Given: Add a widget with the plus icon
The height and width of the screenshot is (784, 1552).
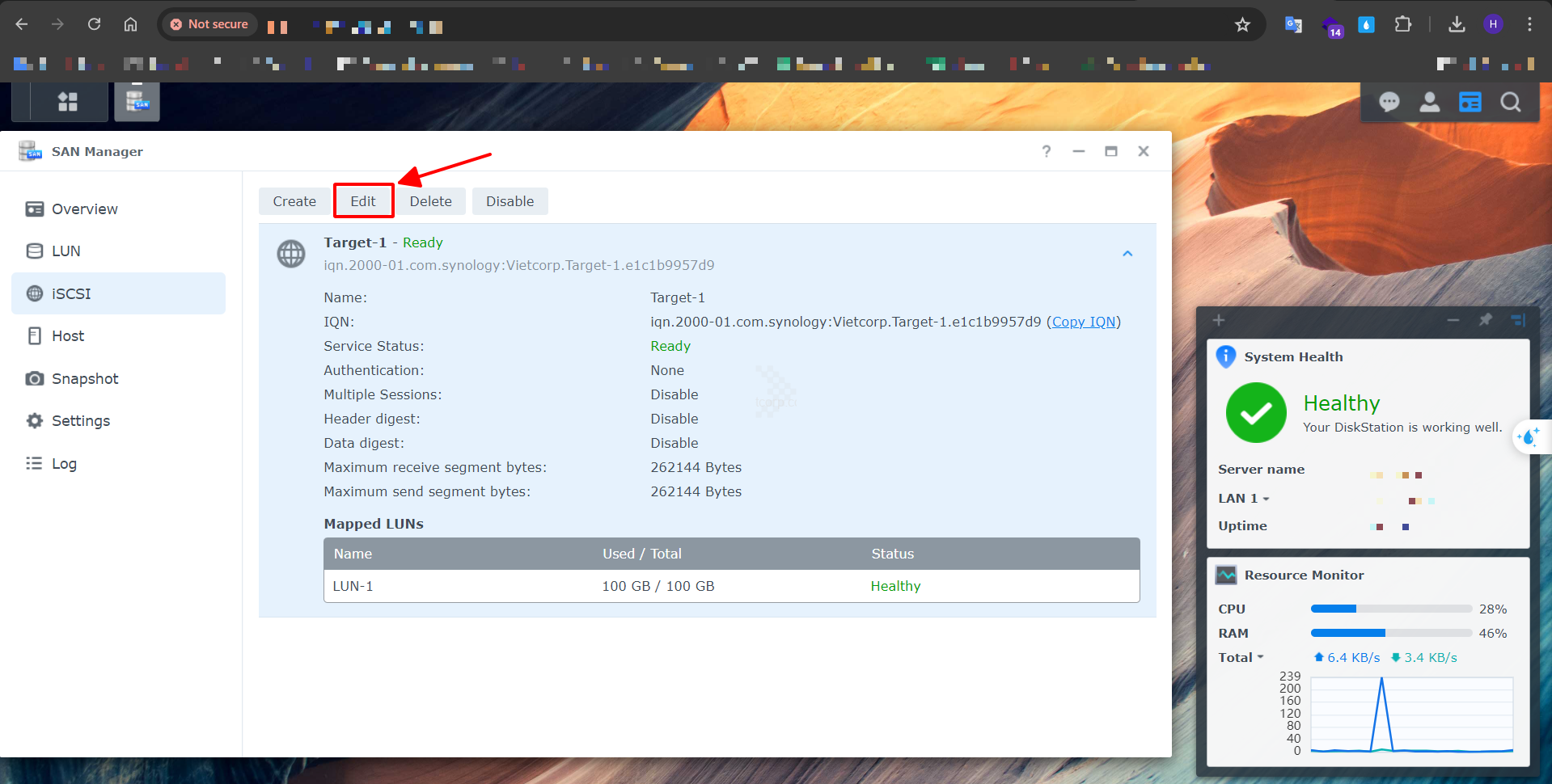Looking at the screenshot, I should point(1218,320).
